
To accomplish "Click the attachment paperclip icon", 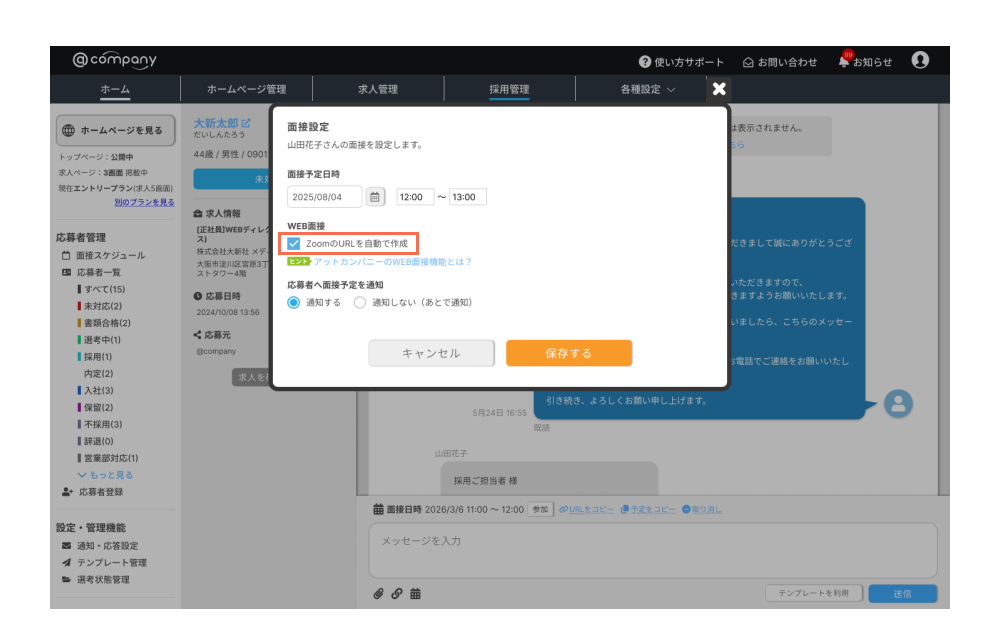I will point(378,593).
